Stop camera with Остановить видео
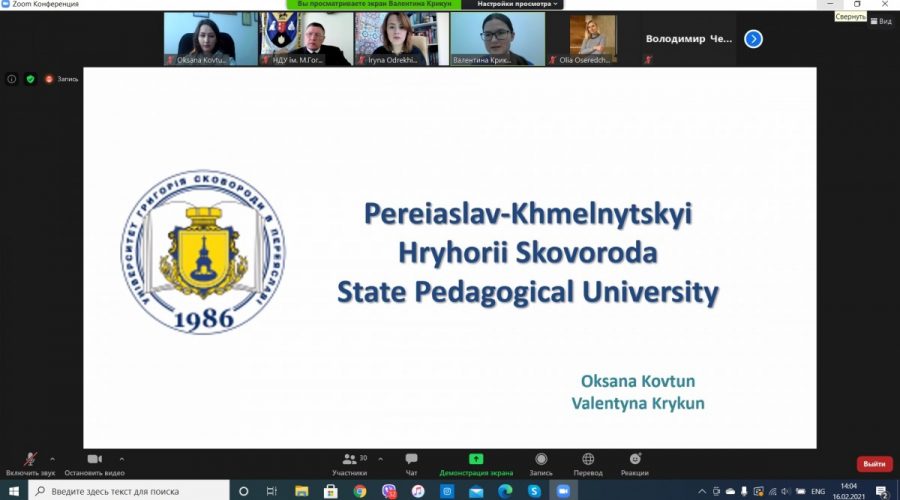This screenshot has width=900, height=500. pos(94,464)
